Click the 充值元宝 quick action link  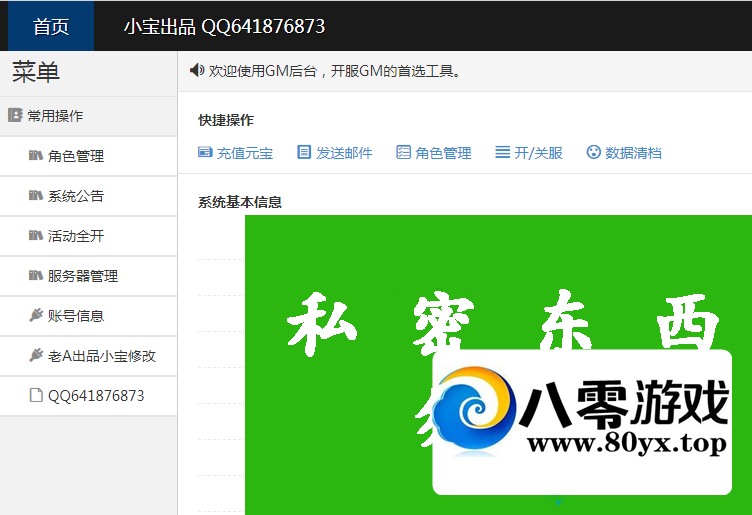pos(245,153)
